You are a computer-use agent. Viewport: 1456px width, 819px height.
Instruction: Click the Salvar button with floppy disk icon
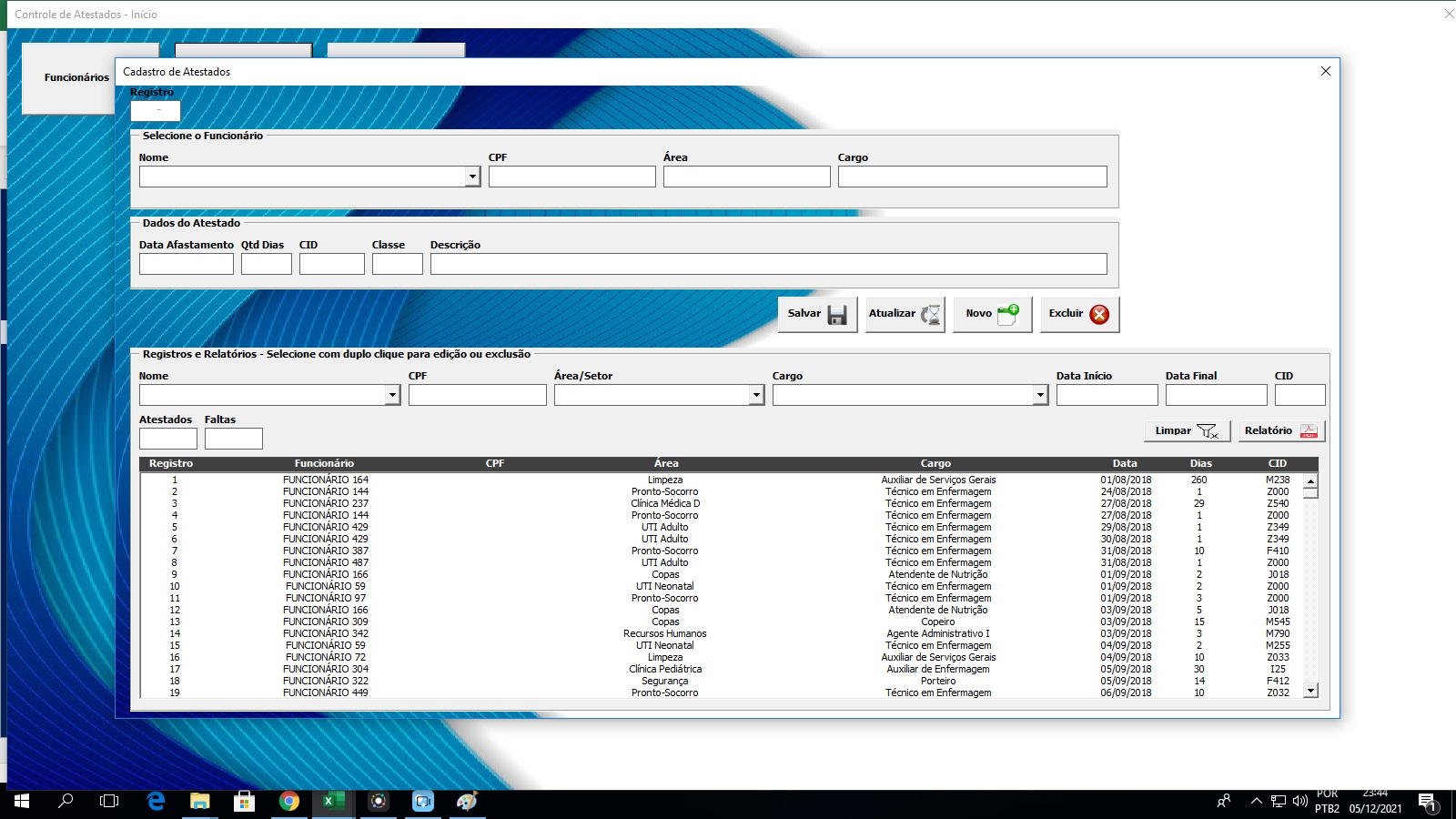[x=817, y=314]
